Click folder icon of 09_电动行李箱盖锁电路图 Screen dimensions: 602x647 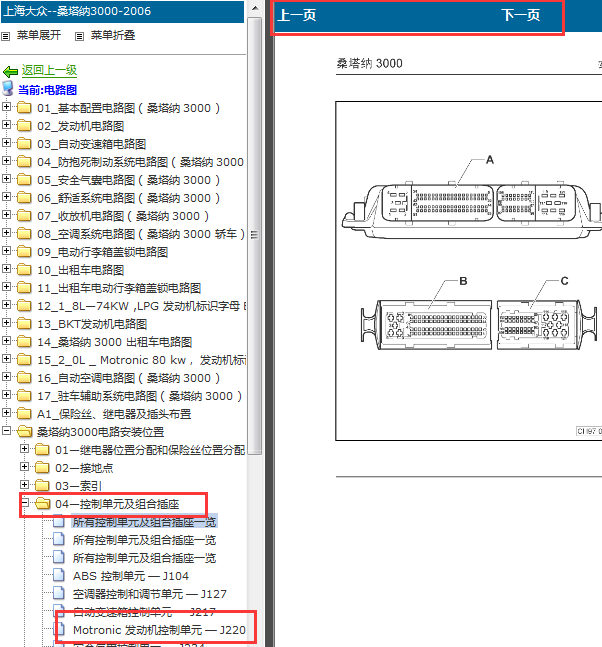pyautogui.click(x=24, y=252)
